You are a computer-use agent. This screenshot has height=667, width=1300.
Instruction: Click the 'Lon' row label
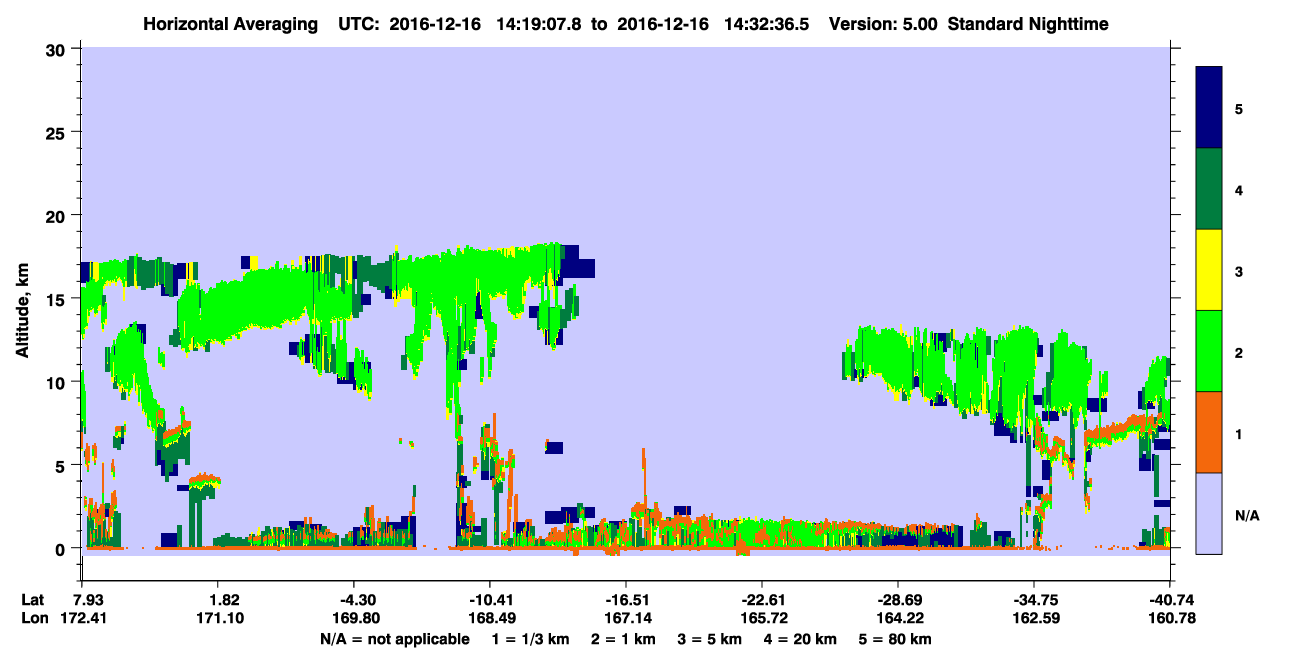[35, 618]
